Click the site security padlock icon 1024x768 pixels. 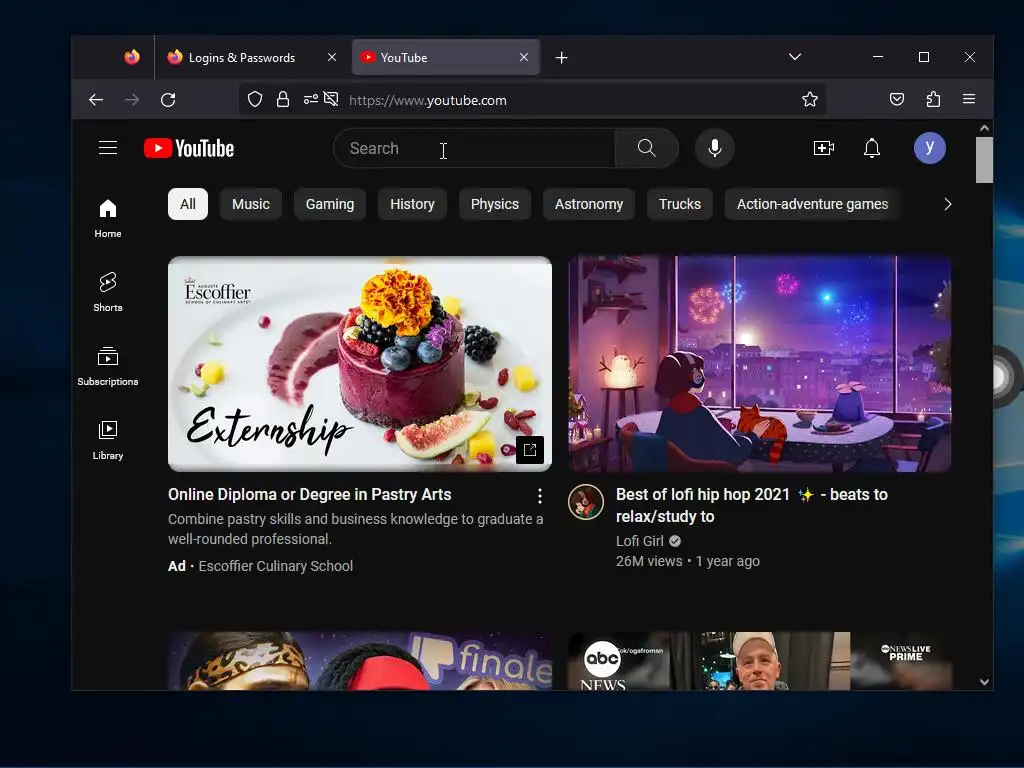[x=283, y=99]
